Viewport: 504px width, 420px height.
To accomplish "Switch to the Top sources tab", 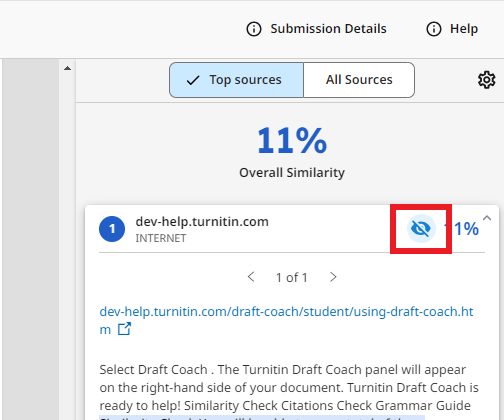I will click(x=236, y=80).
